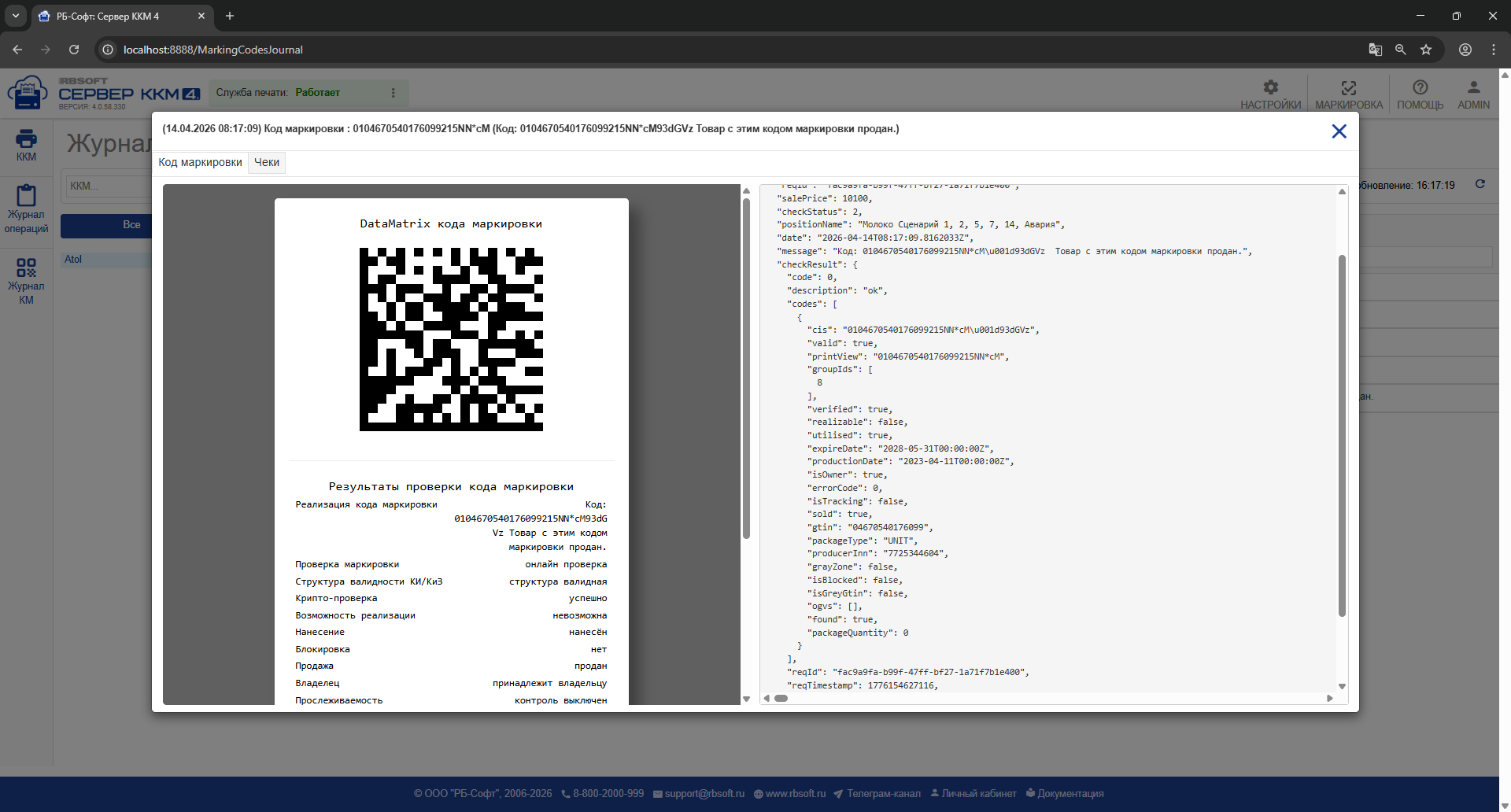
Task: Open the Помощь help icon
Action: [1420, 94]
